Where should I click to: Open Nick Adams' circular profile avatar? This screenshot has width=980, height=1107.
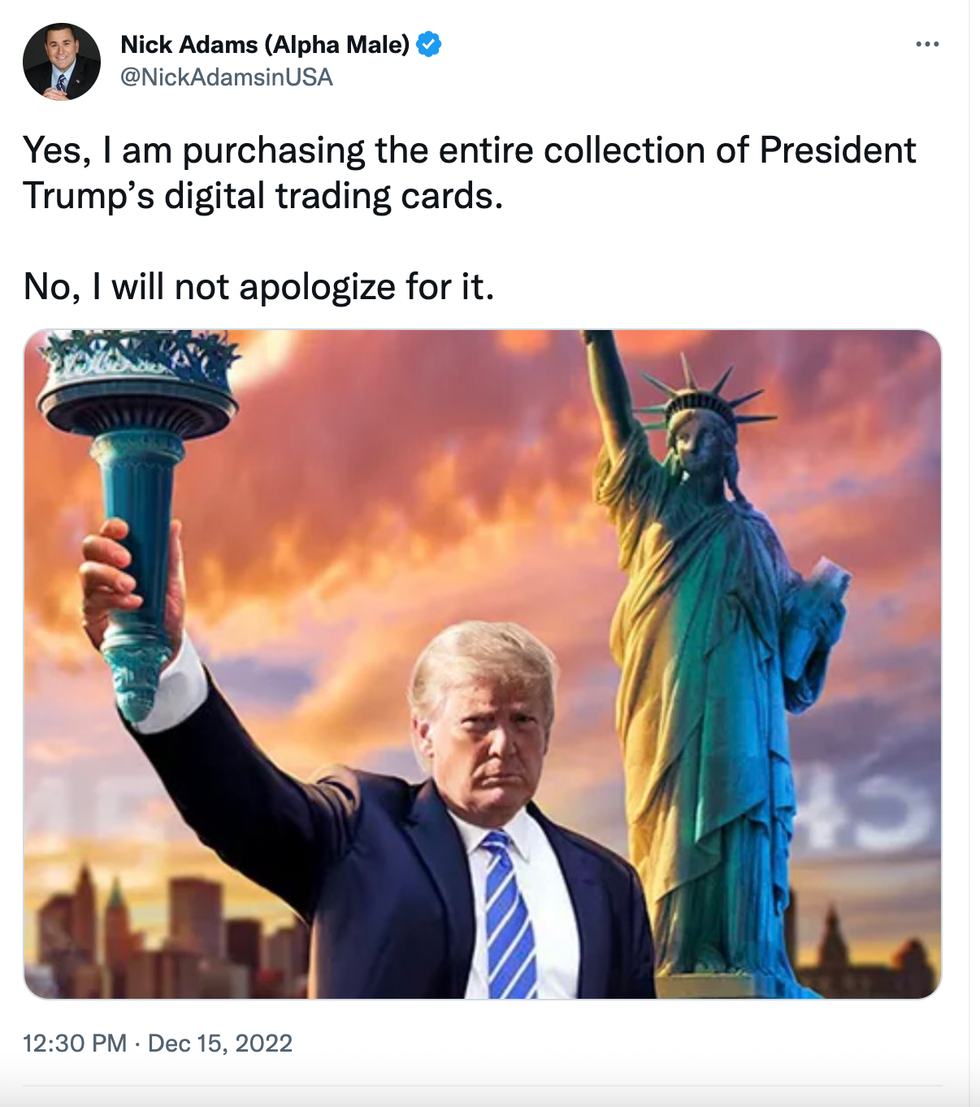(x=61, y=61)
